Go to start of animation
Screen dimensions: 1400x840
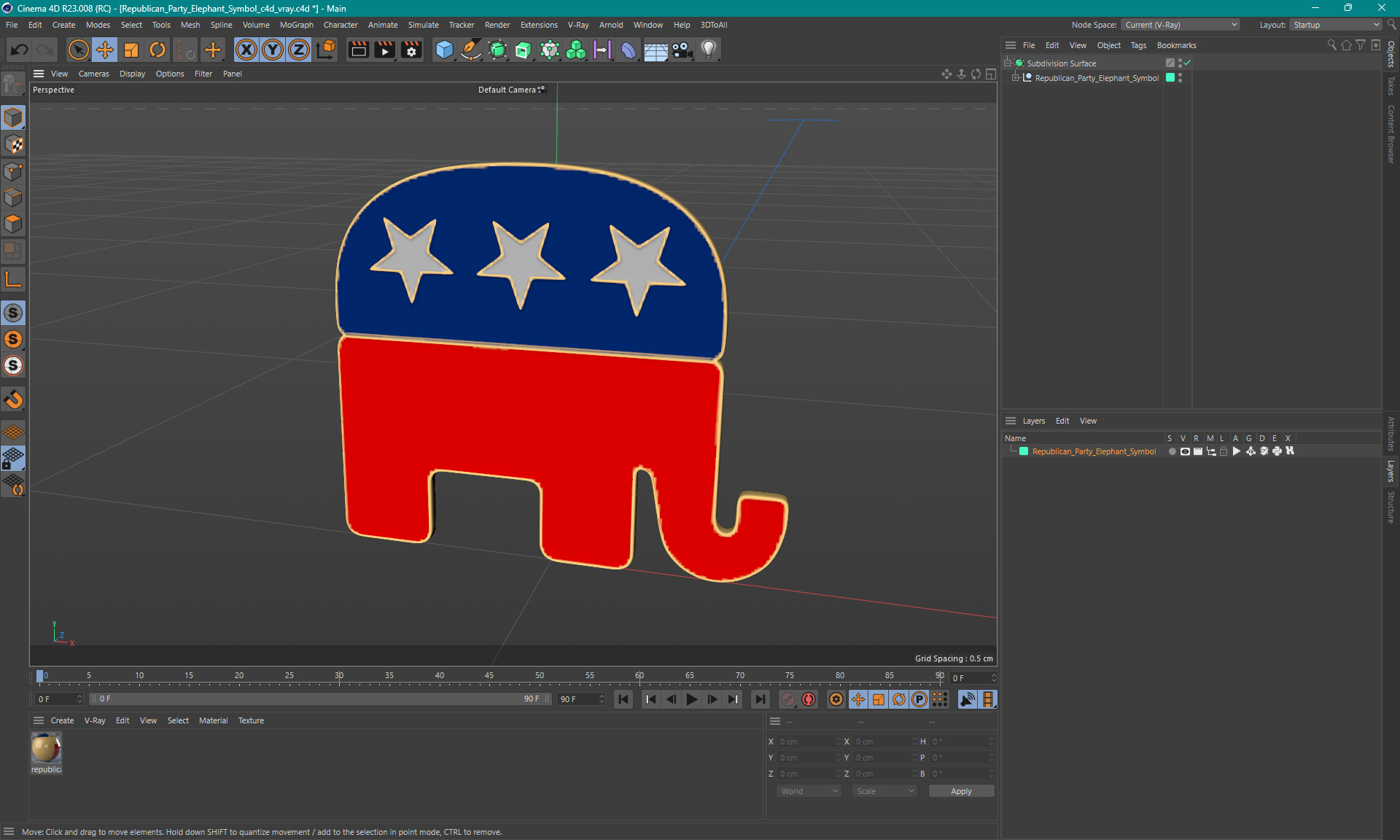(x=623, y=699)
